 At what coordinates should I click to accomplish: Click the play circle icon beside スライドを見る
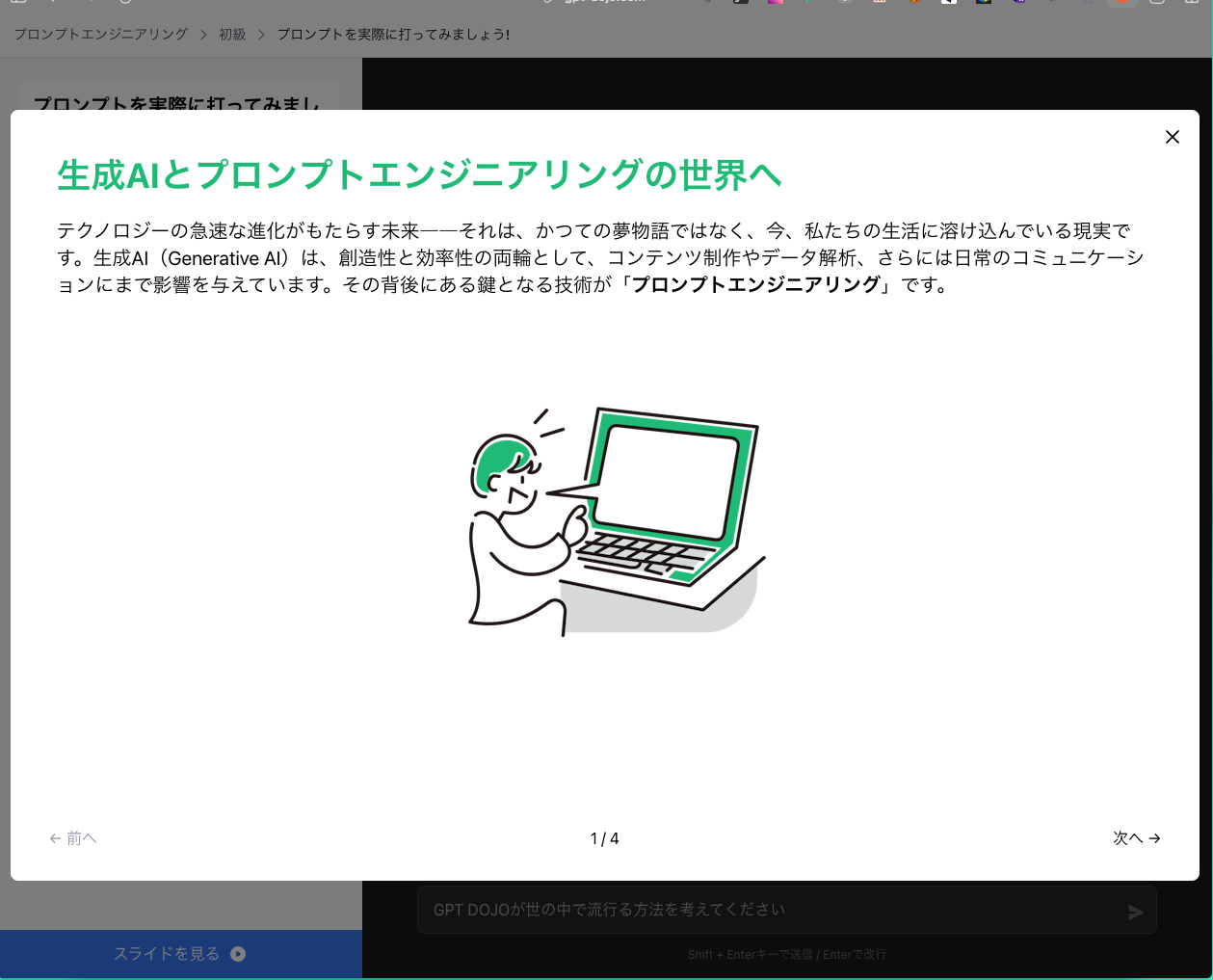238,954
